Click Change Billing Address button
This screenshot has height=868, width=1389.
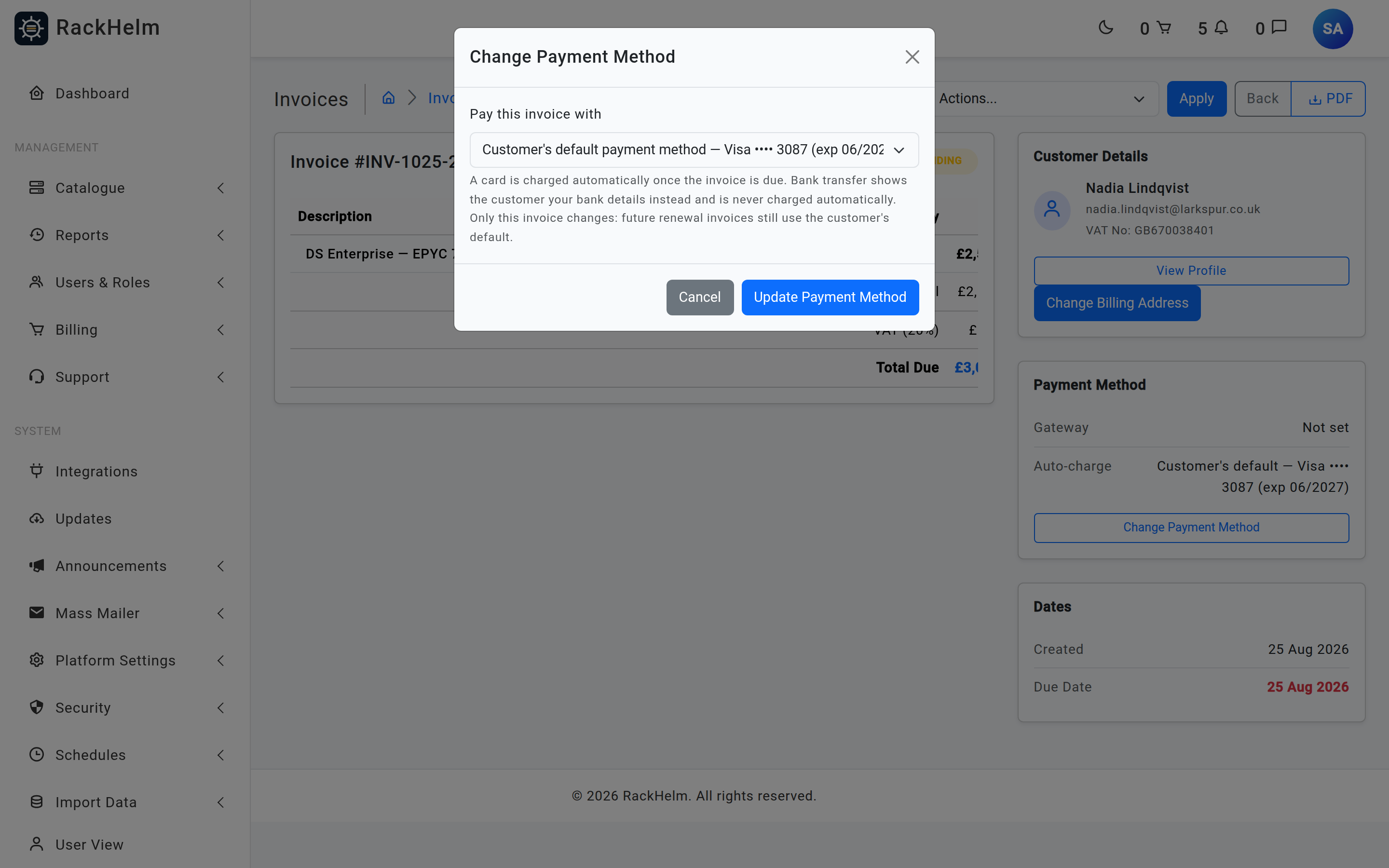tap(1117, 302)
